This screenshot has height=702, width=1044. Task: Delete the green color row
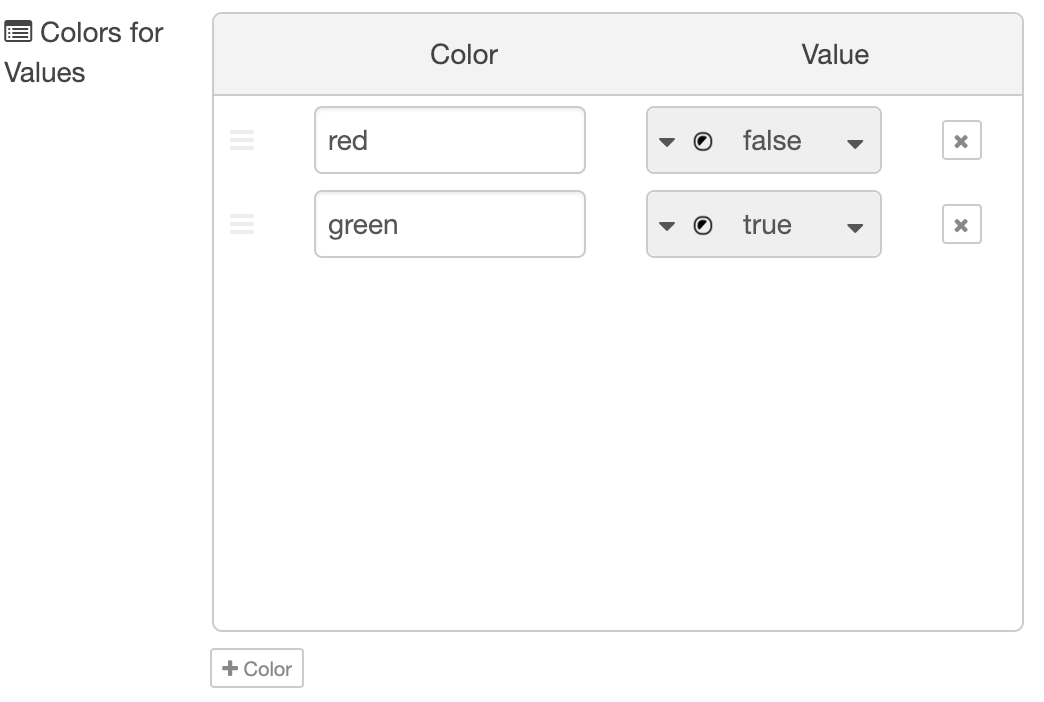coord(961,225)
